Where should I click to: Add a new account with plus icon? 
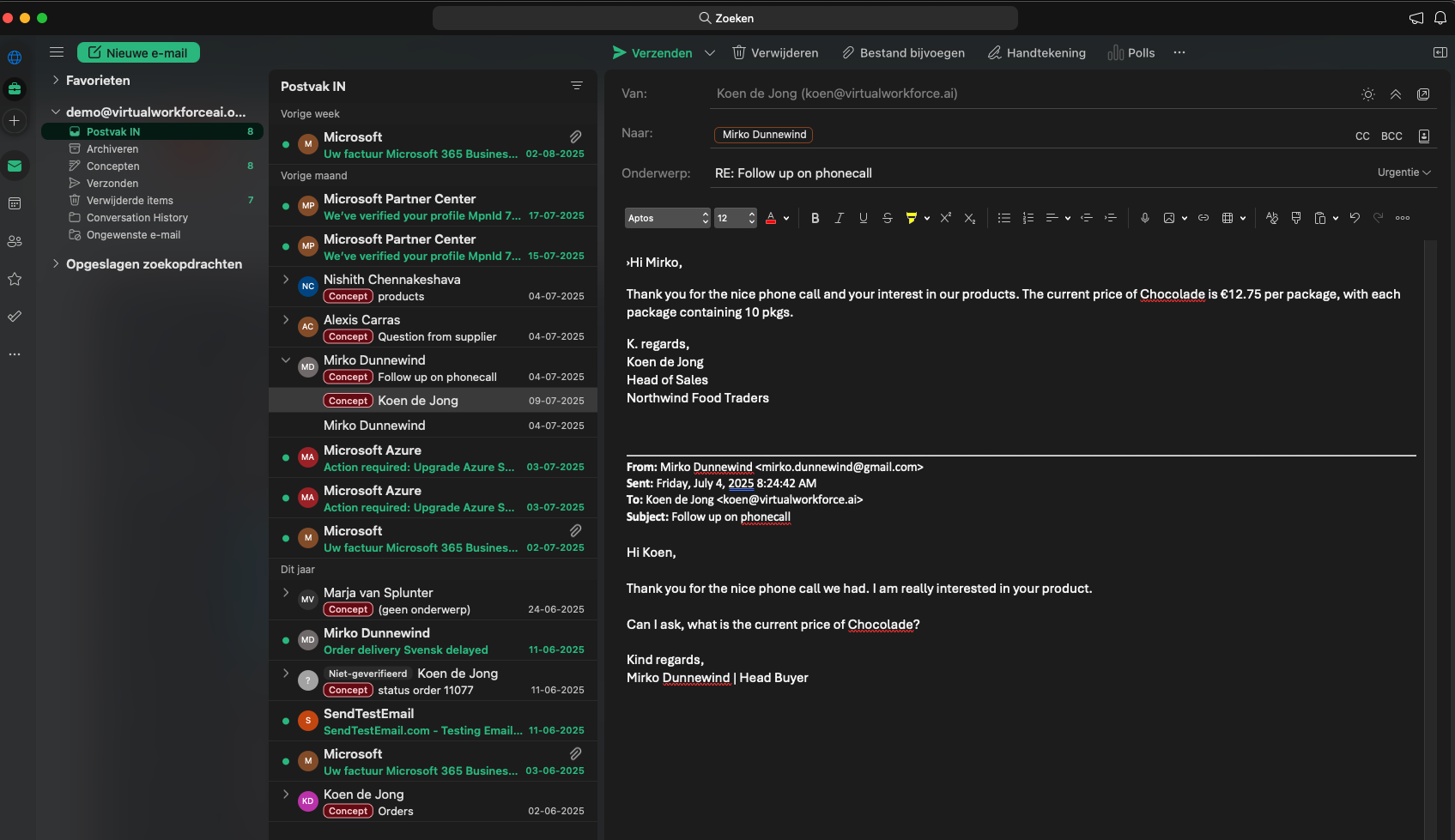[x=15, y=121]
